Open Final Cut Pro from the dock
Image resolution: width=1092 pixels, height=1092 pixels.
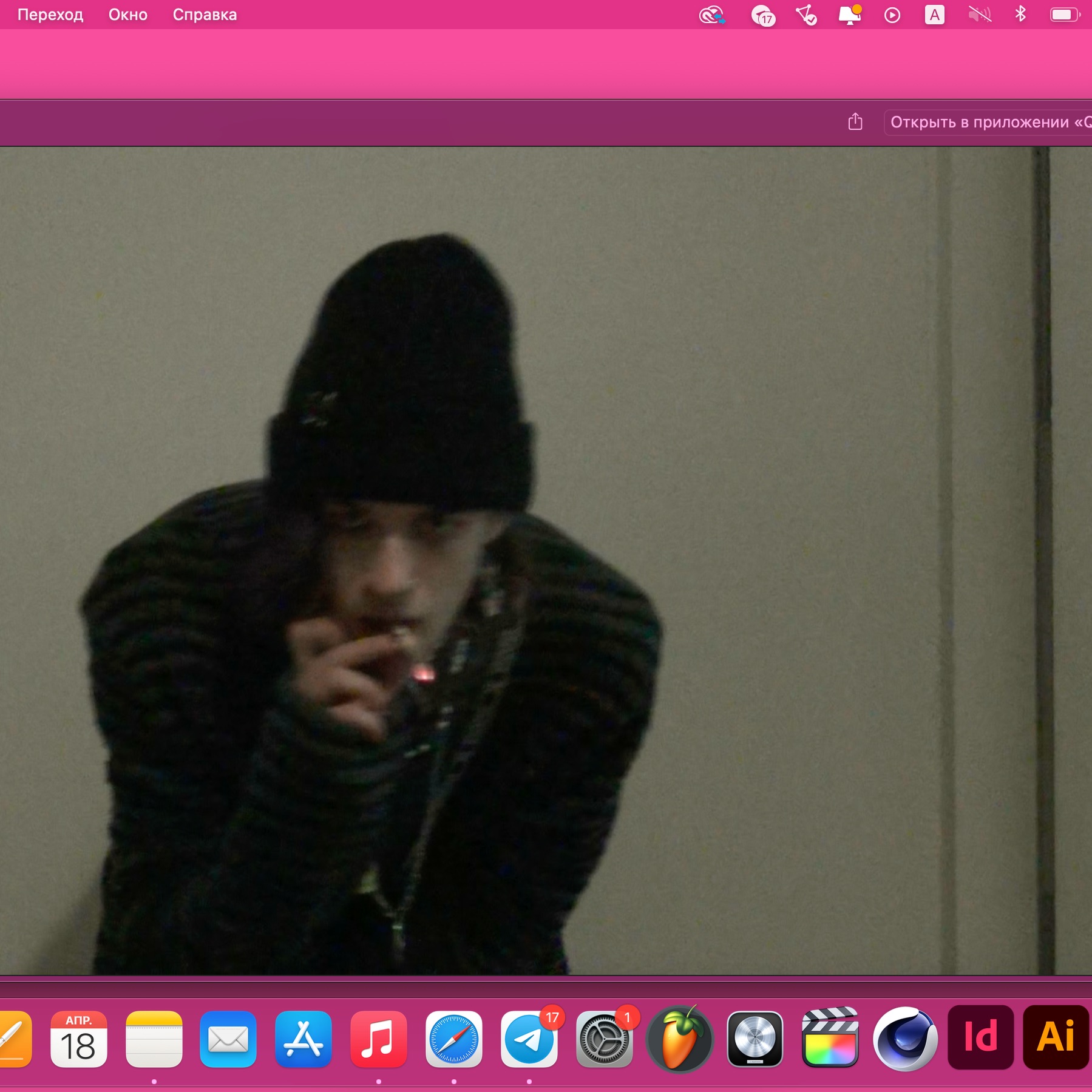pyautogui.click(x=830, y=1039)
